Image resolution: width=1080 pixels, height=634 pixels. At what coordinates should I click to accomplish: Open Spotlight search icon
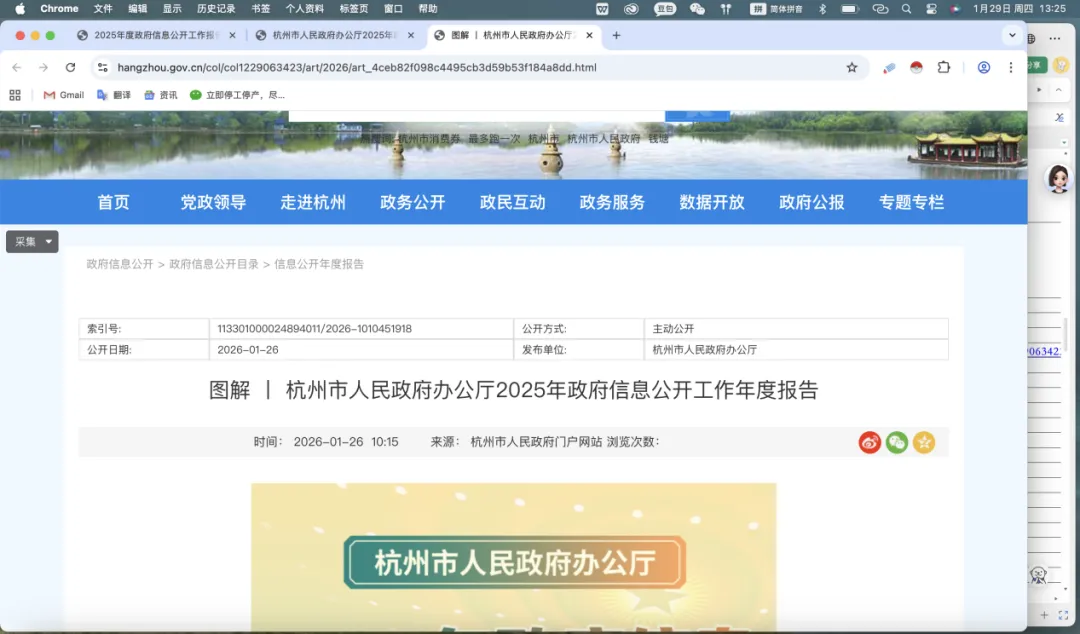pyautogui.click(x=906, y=9)
